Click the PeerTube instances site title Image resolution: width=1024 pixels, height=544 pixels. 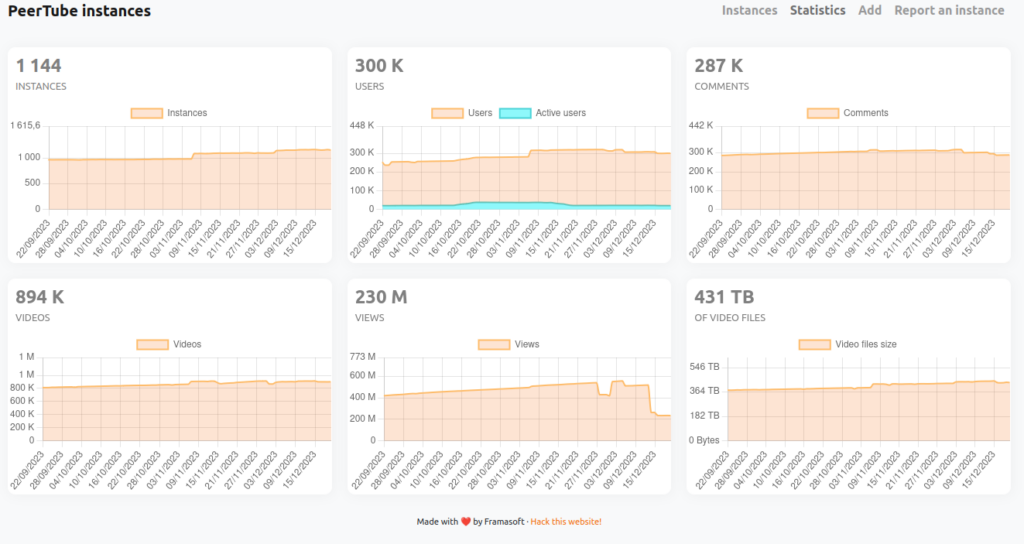click(79, 11)
